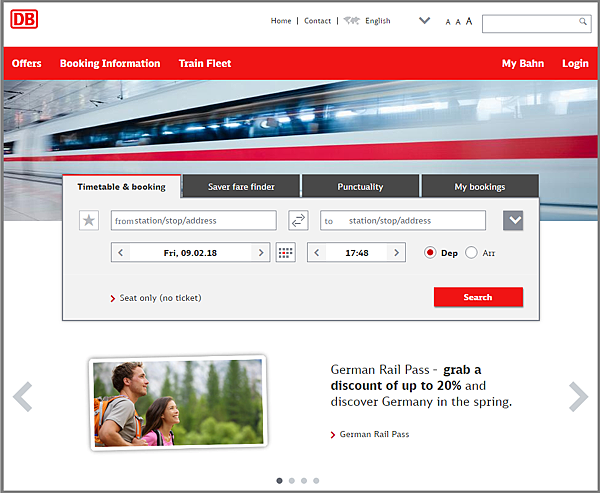Click the Contact link
600x493 pixels.
[x=317, y=21]
